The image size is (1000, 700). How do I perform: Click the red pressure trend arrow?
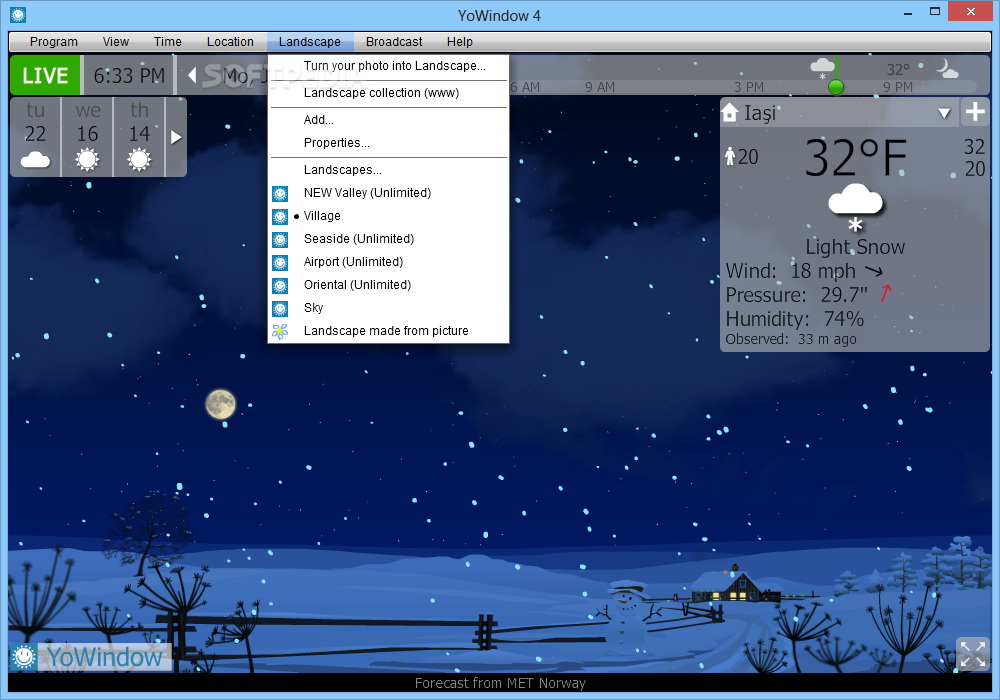point(885,293)
